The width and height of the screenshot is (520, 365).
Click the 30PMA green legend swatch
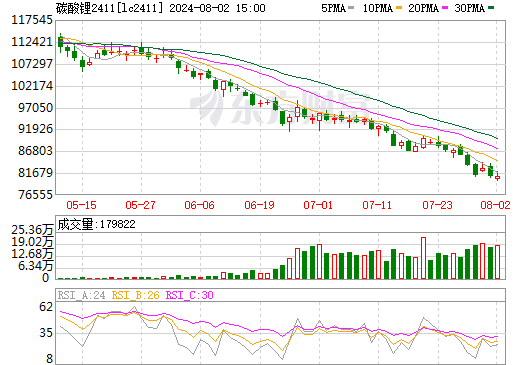[x=491, y=8]
